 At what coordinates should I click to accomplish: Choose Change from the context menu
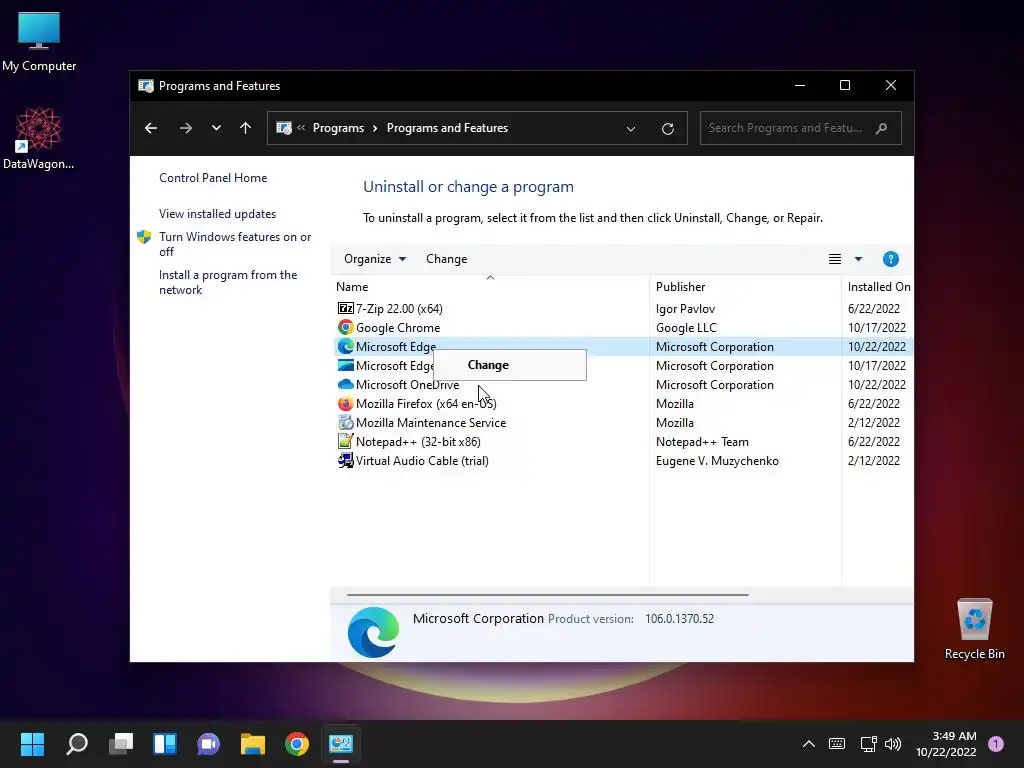(509, 365)
